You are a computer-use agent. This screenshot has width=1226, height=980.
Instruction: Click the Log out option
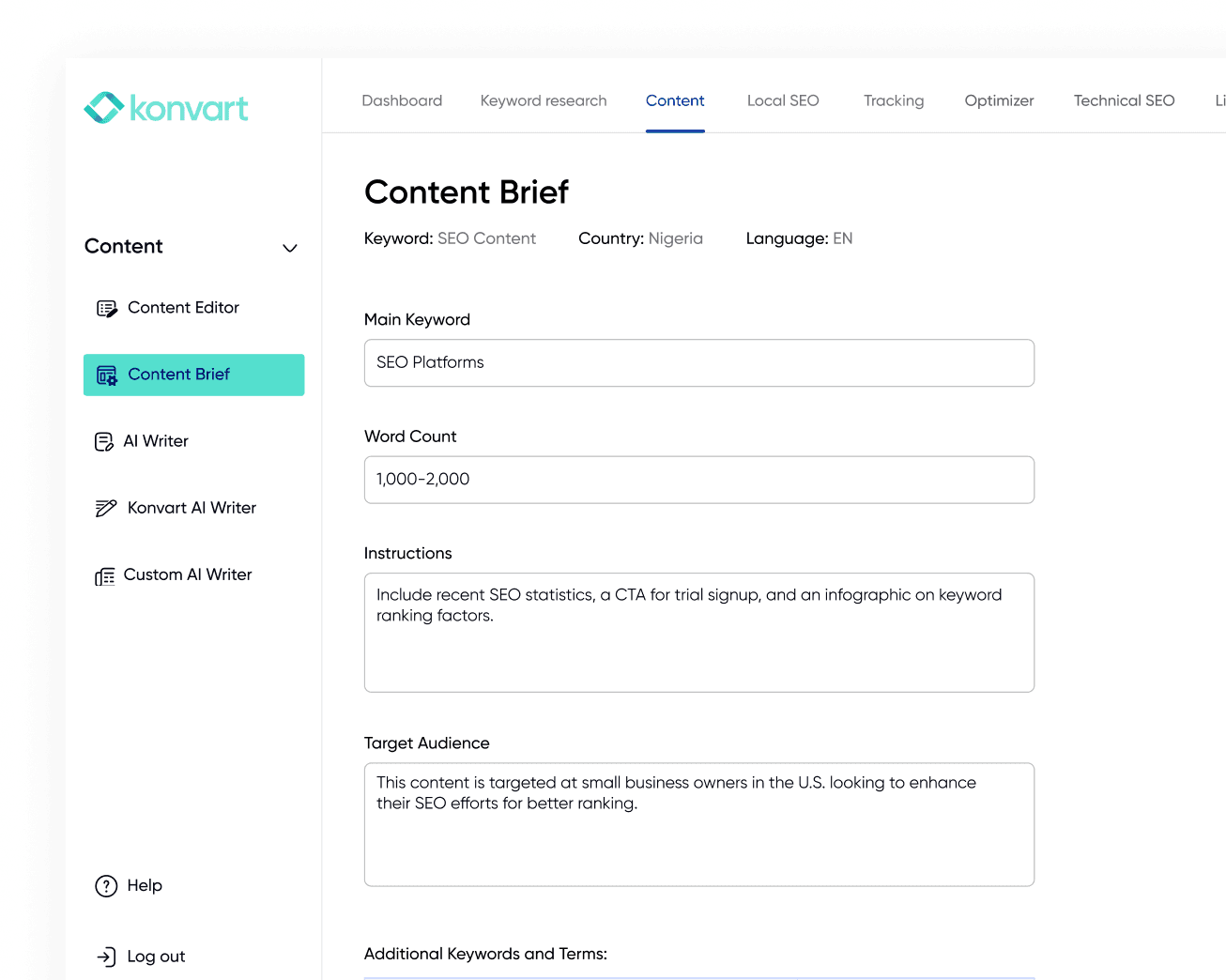(155, 956)
